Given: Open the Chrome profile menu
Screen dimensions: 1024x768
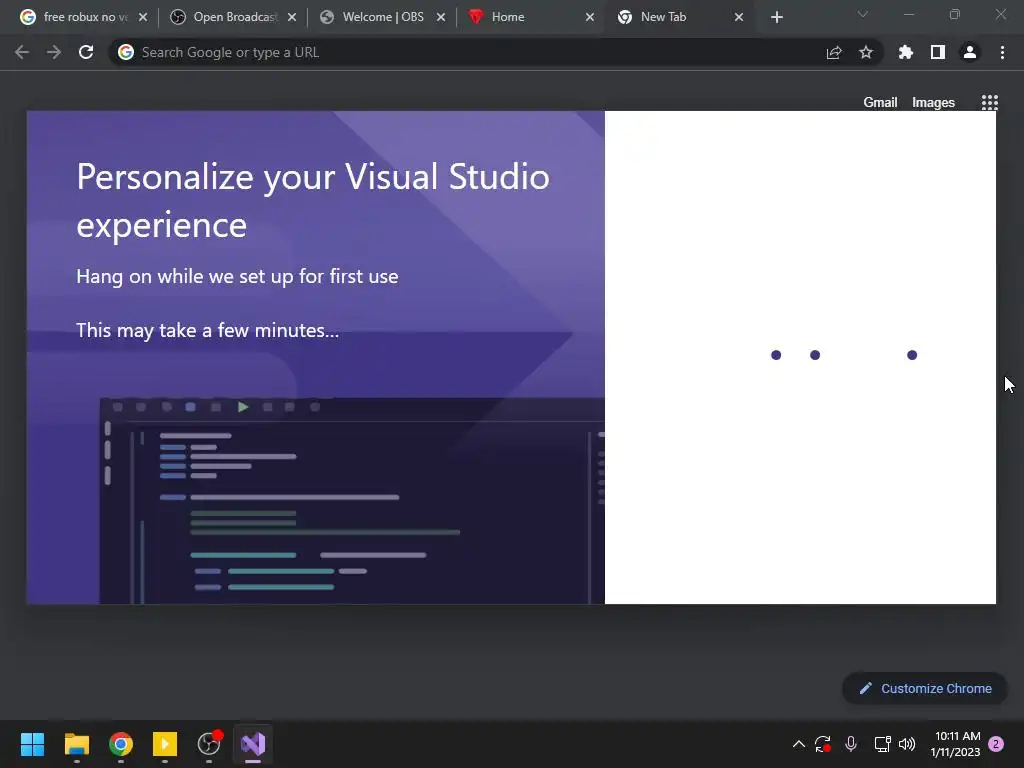Looking at the screenshot, I should (x=970, y=52).
